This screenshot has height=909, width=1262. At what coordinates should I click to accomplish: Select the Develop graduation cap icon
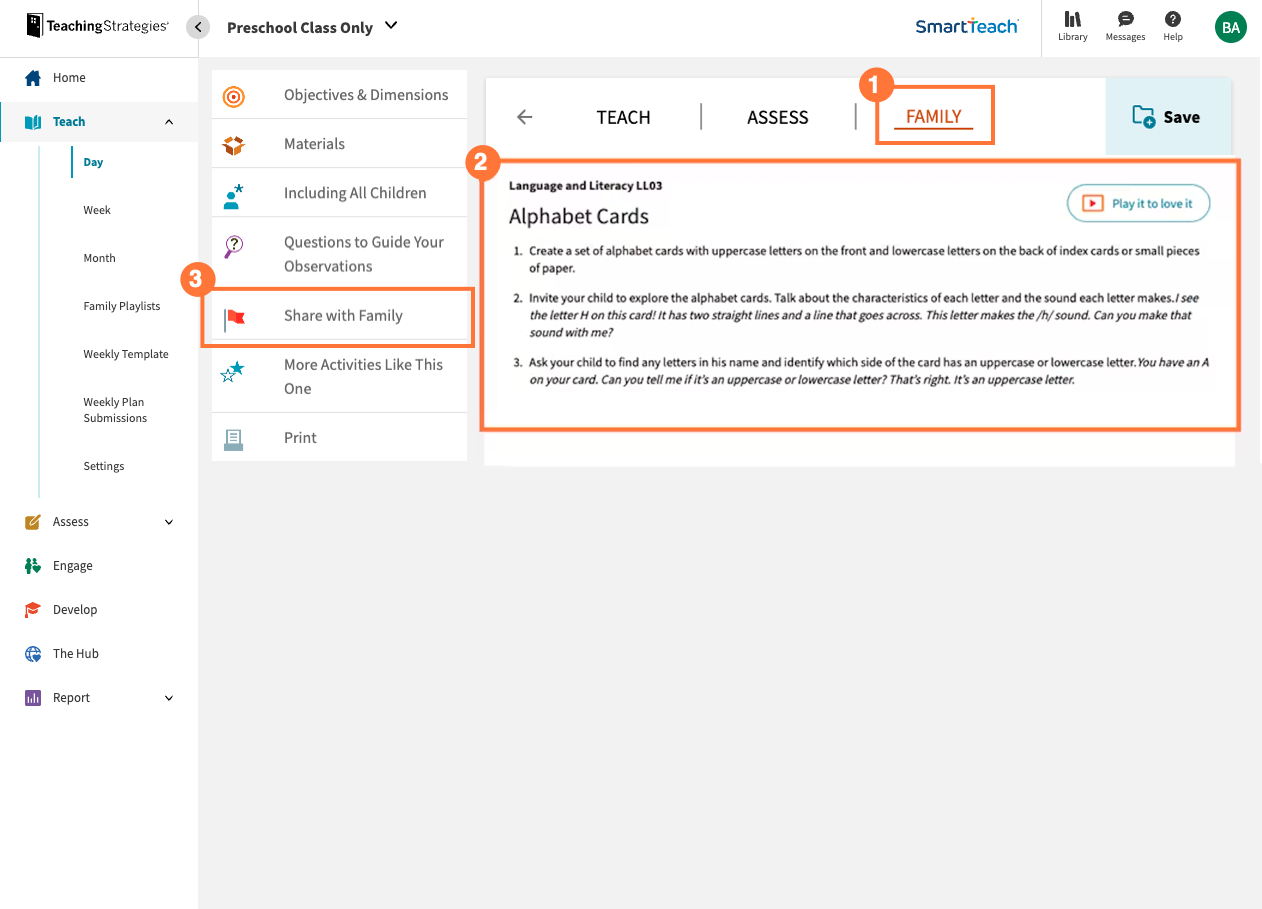pos(32,609)
